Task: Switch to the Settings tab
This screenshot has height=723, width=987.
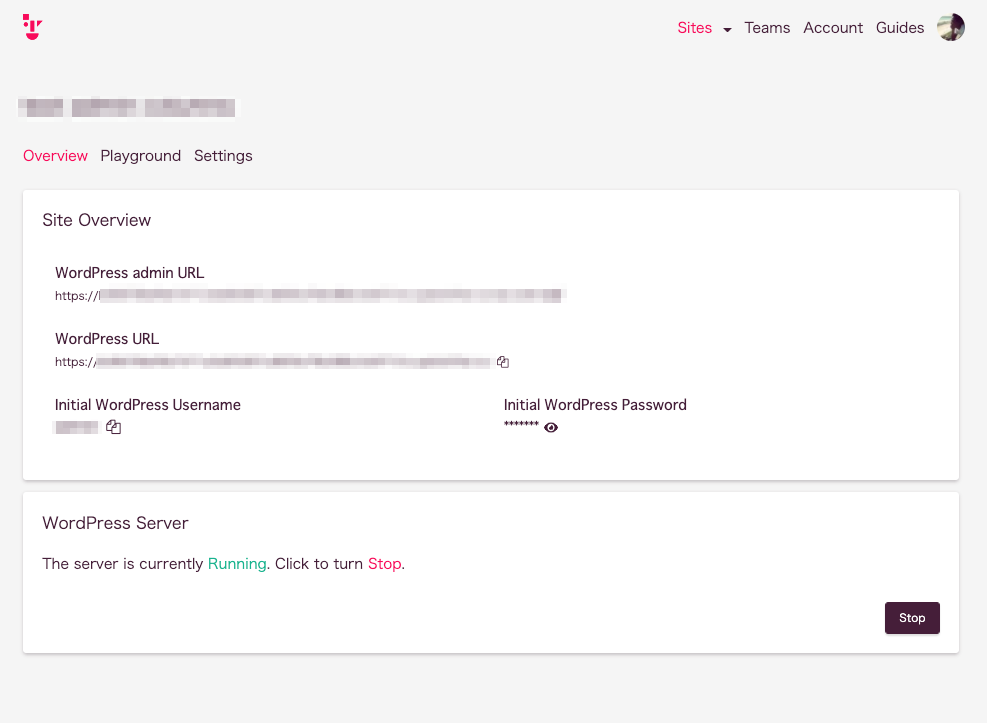Action: coord(223,155)
